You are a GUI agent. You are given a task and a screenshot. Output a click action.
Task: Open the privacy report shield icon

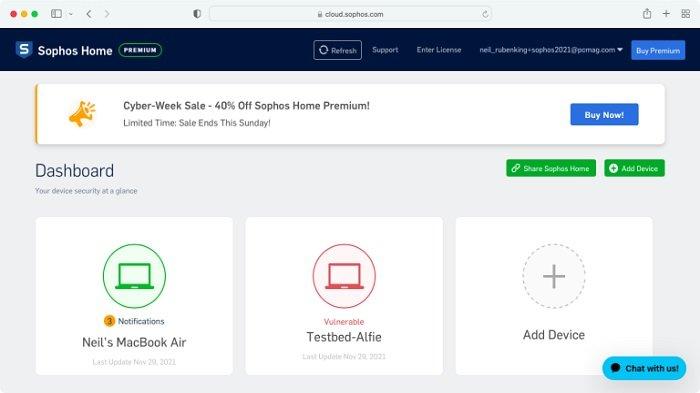pyautogui.click(x=197, y=14)
